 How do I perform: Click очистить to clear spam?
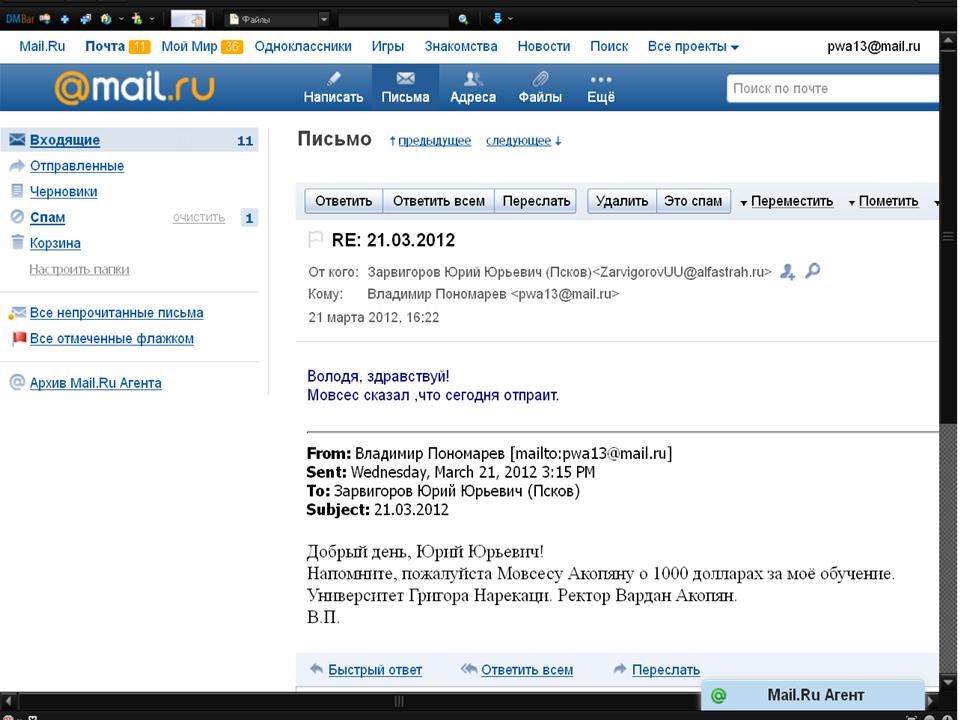tap(199, 218)
